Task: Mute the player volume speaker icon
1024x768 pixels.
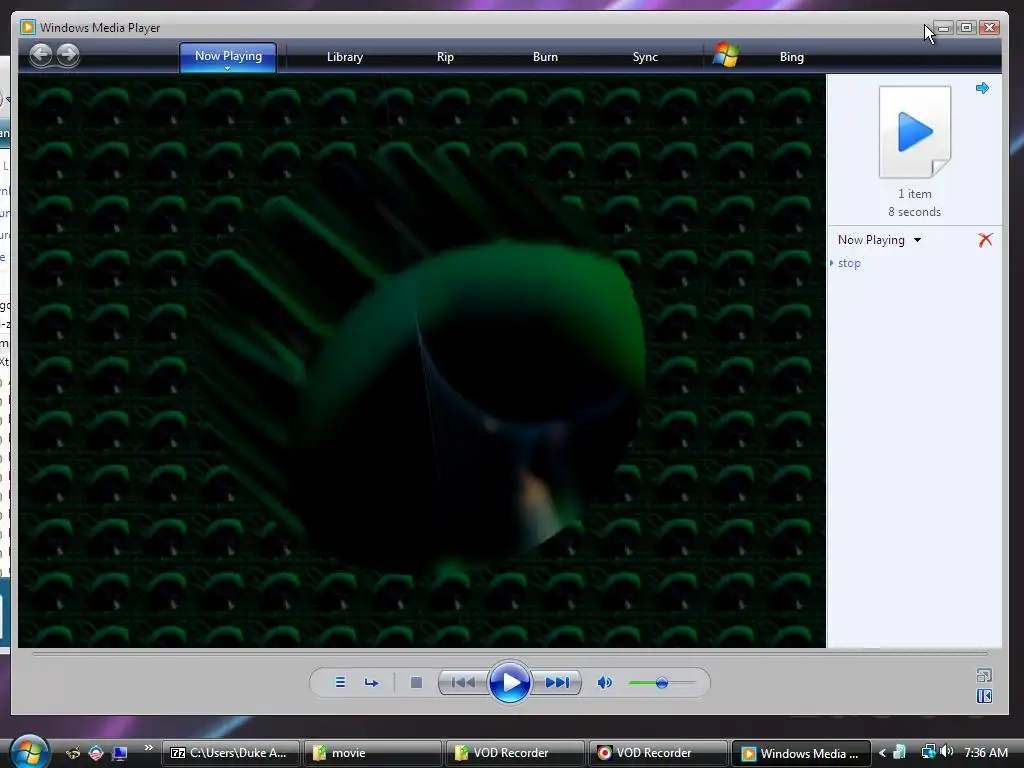Action: 605,682
